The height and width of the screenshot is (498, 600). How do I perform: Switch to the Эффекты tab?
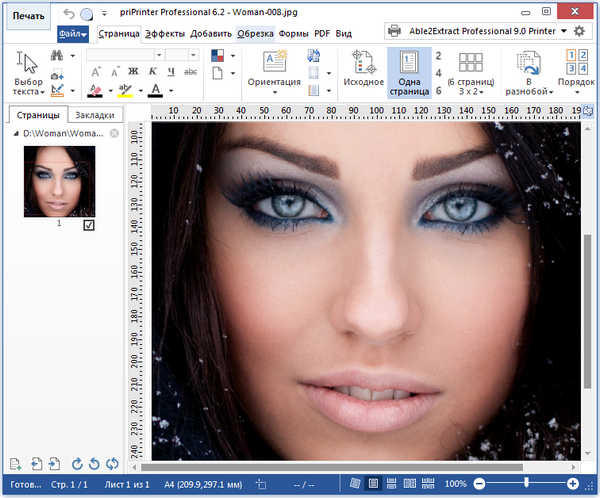coord(164,33)
